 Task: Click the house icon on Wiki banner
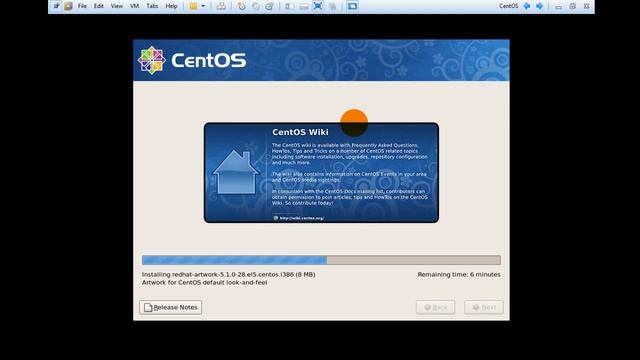click(236, 172)
